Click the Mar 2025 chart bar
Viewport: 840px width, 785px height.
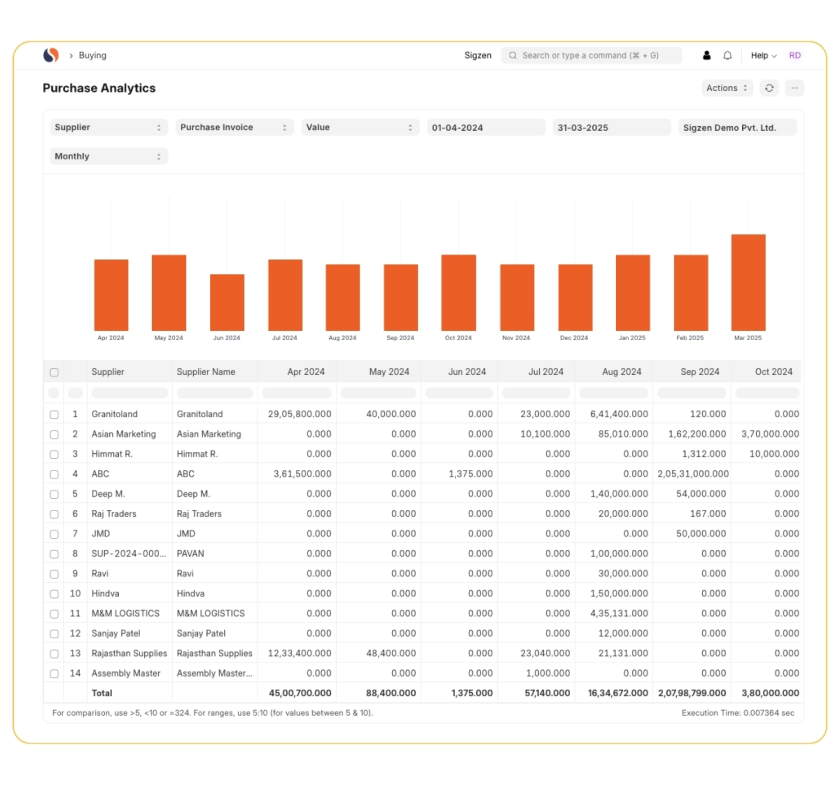click(748, 282)
